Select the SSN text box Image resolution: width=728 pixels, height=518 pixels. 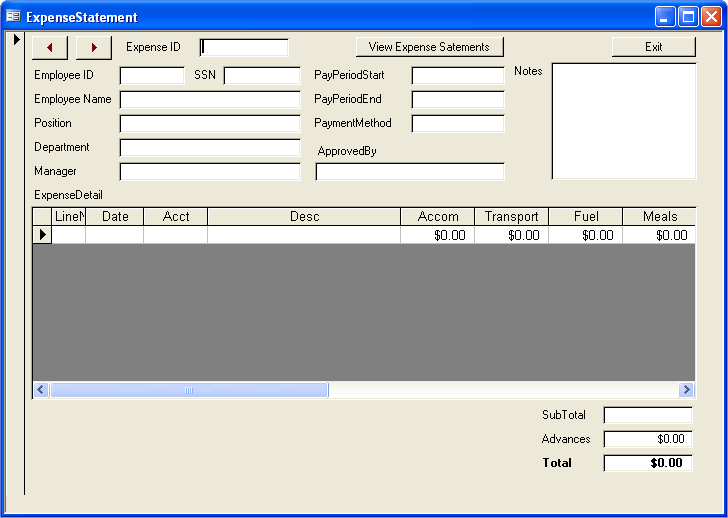pyautogui.click(x=262, y=75)
